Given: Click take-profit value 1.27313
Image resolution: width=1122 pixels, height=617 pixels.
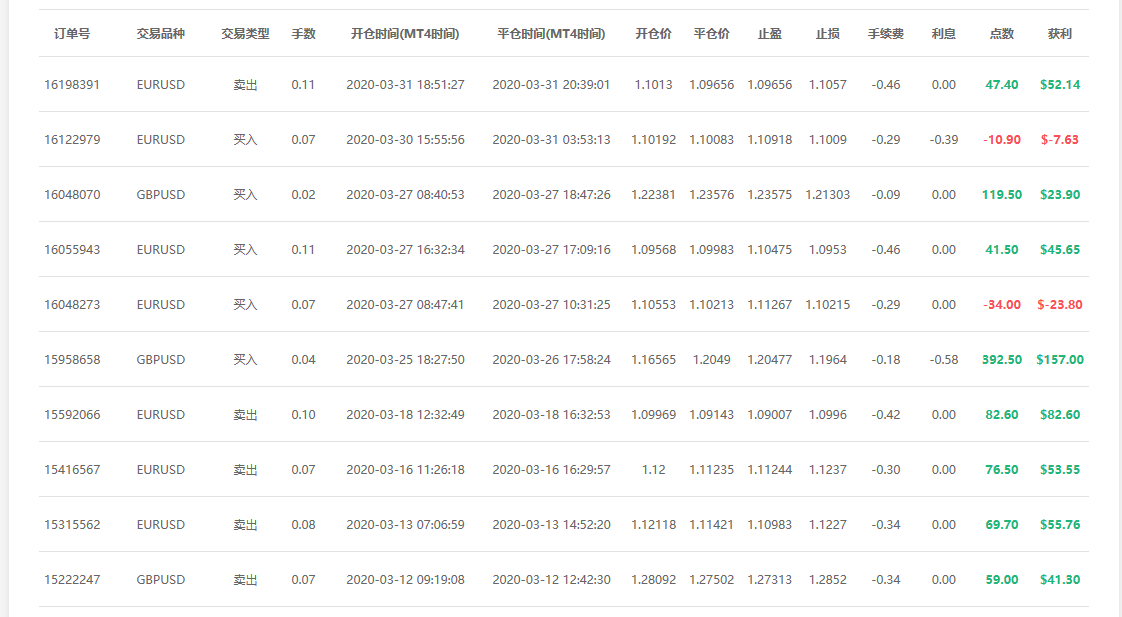Looking at the screenshot, I should [x=769, y=580].
